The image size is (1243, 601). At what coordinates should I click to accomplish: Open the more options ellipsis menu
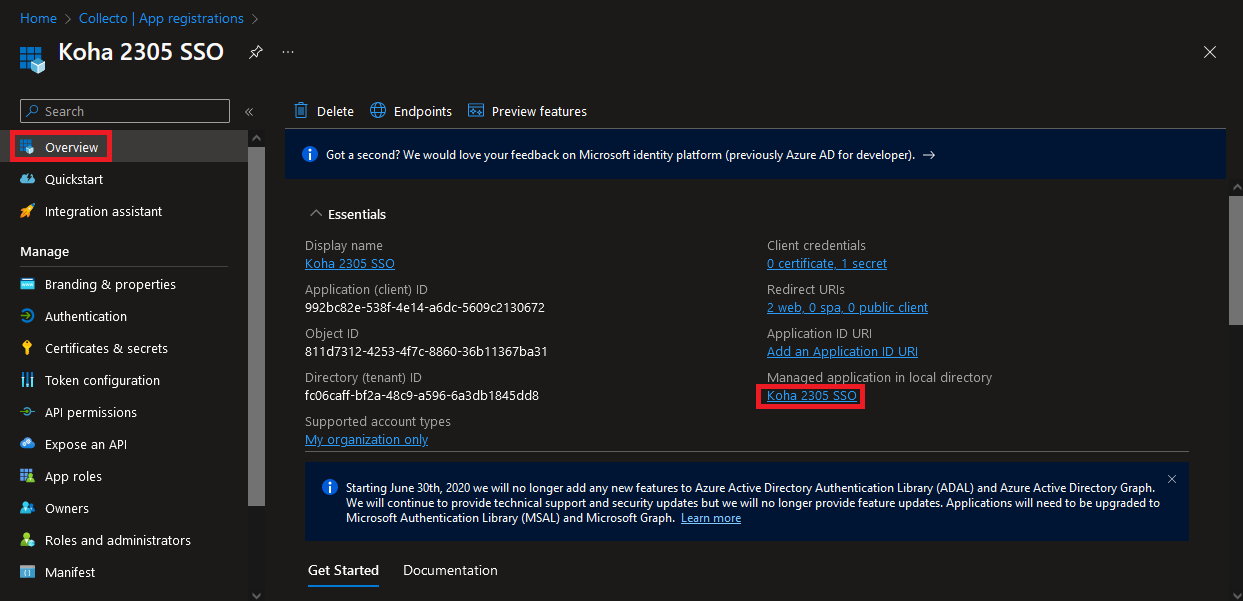tap(288, 52)
